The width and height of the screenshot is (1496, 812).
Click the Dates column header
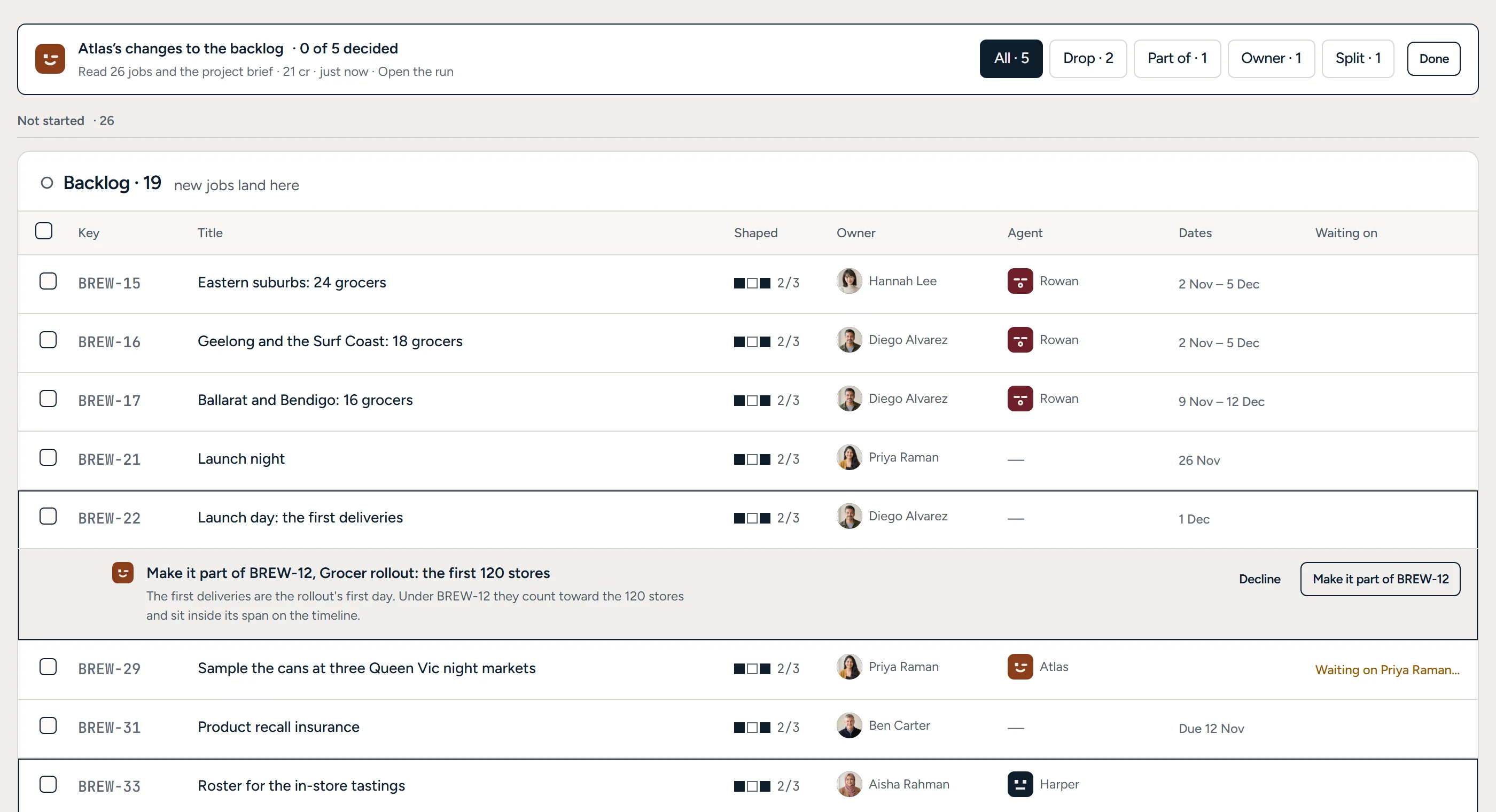[1195, 233]
